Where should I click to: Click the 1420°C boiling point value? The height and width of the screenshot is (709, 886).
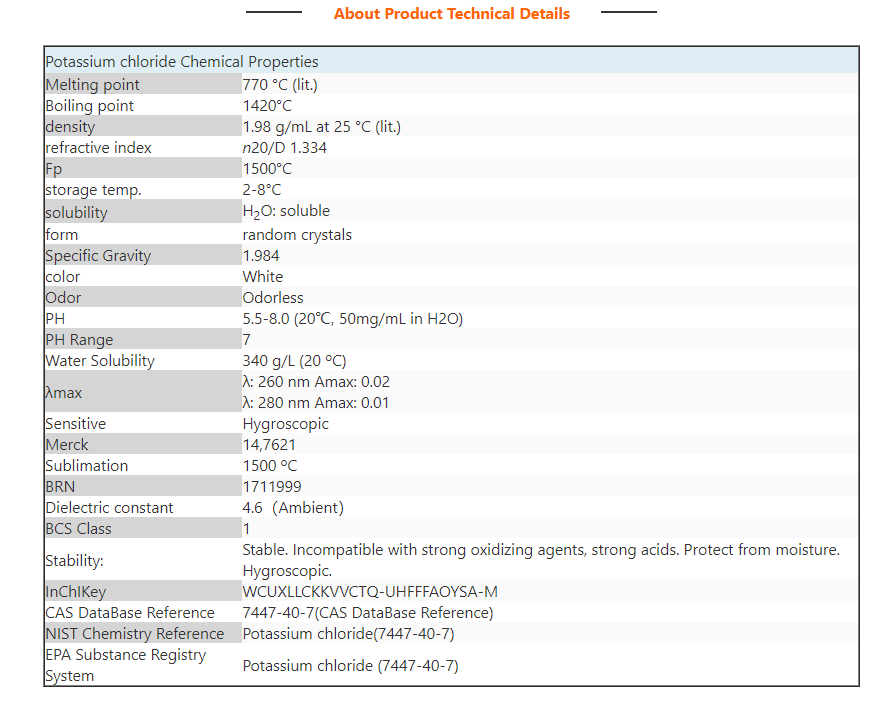[267, 106]
